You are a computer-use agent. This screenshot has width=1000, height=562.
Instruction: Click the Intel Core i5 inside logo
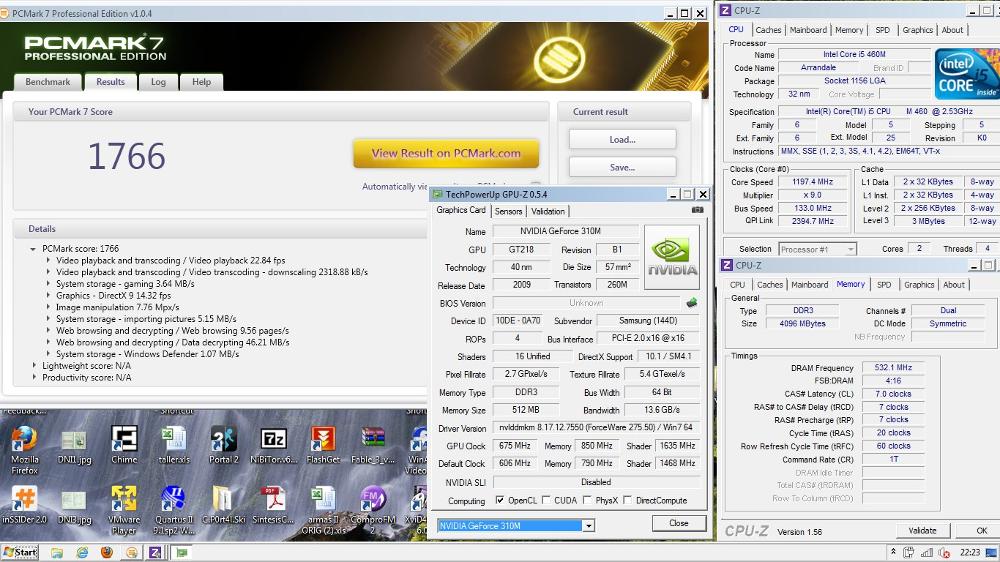(x=967, y=73)
